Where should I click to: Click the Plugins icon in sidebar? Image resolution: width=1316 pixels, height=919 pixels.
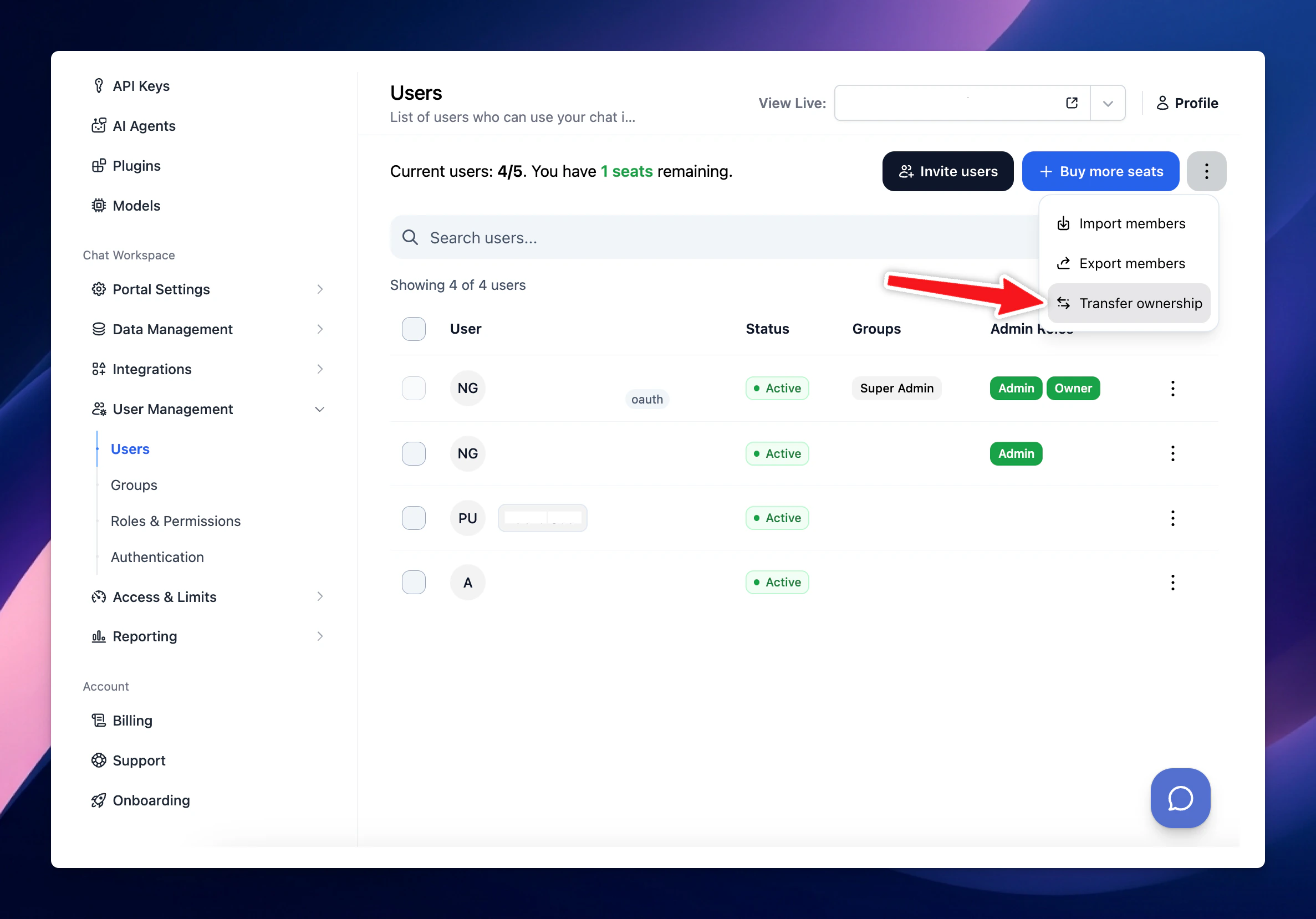pyautogui.click(x=99, y=166)
